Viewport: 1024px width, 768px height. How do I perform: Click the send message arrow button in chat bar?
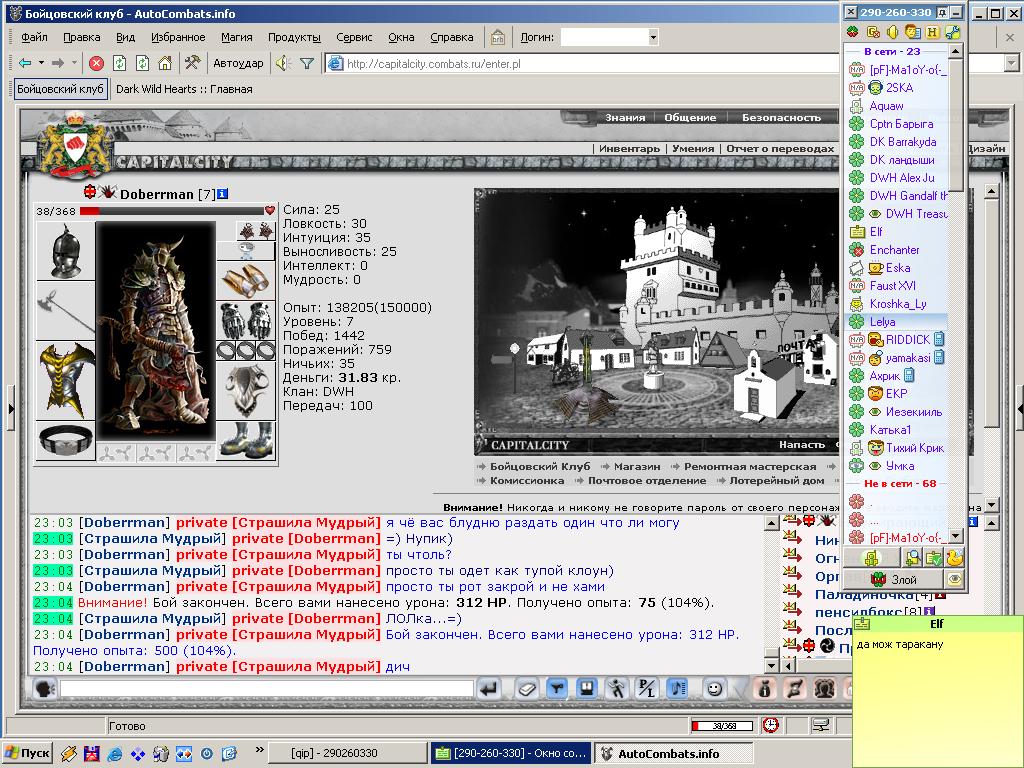pyautogui.click(x=489, y=689)
